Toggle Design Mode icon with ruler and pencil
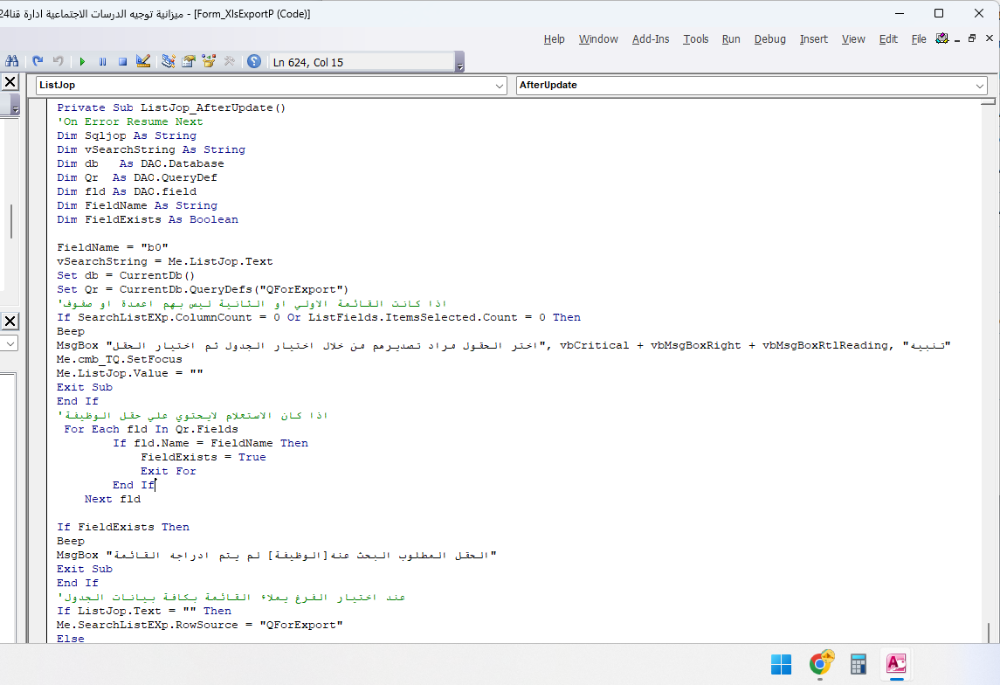The height and width of the screenshot is (685, 1000). 143,61
